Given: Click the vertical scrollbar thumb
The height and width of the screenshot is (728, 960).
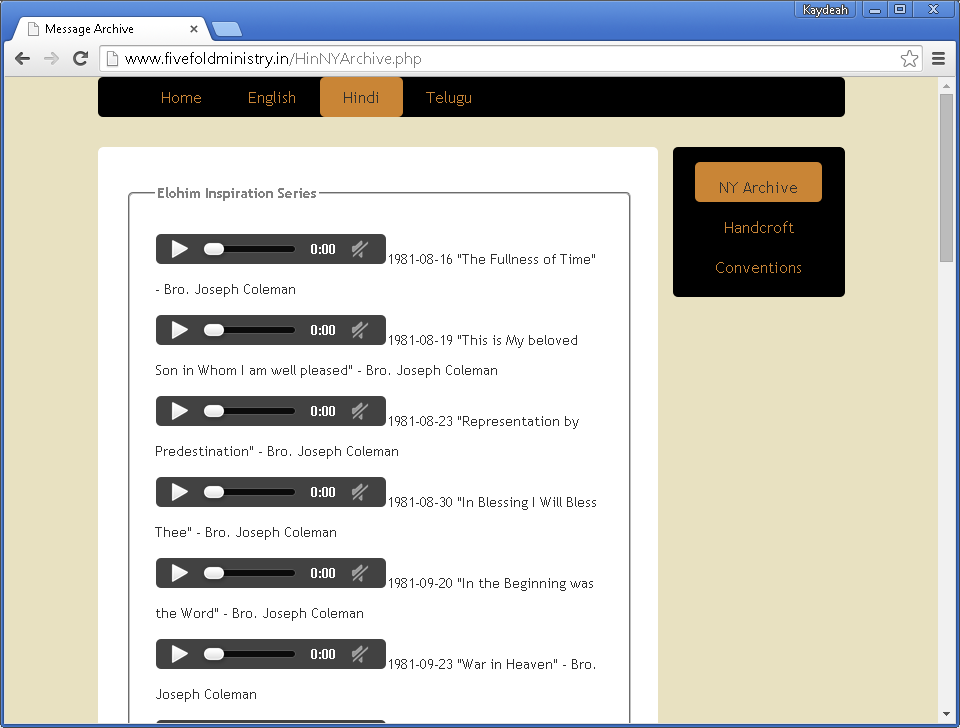Looking at the screenshot, I should coord(947,178).
